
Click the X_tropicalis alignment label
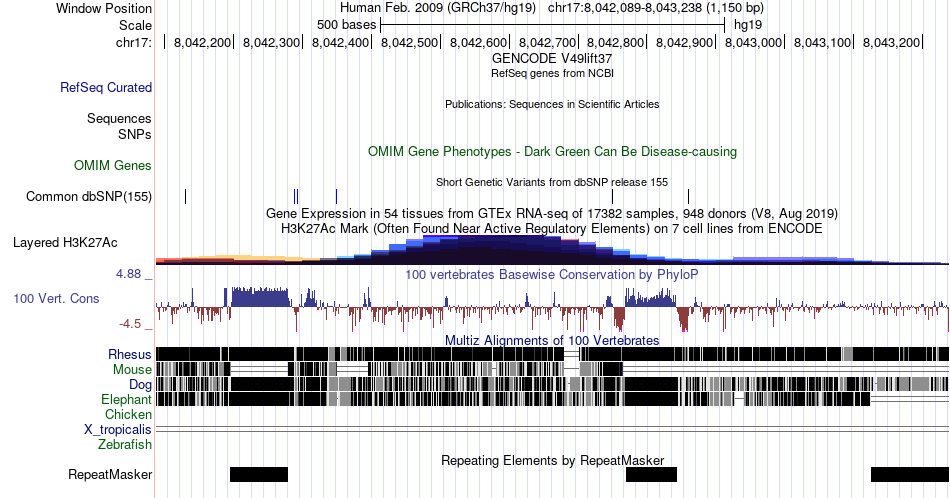point(118,430)
